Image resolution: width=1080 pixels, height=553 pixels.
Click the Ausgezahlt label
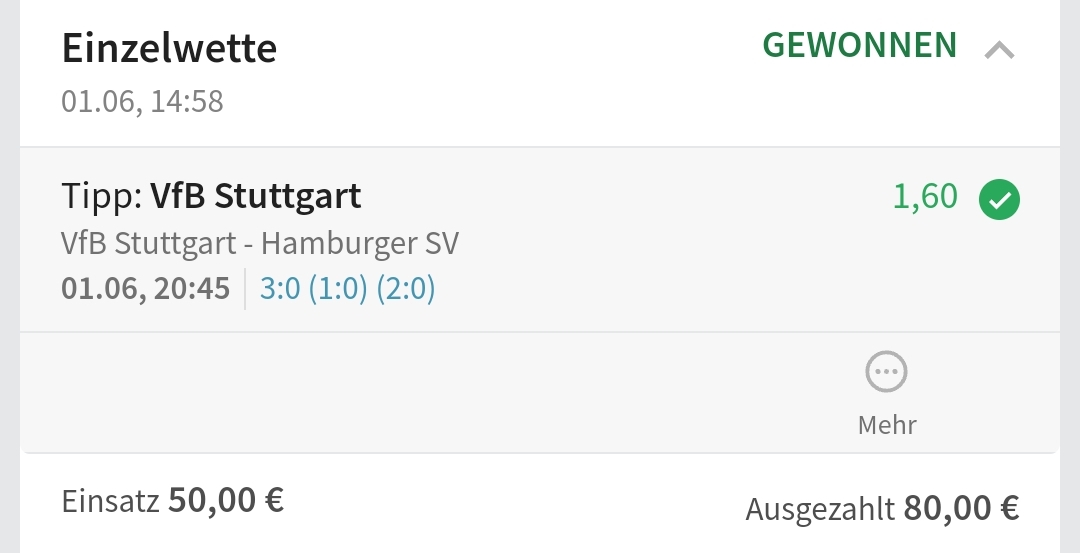point(819,509)
